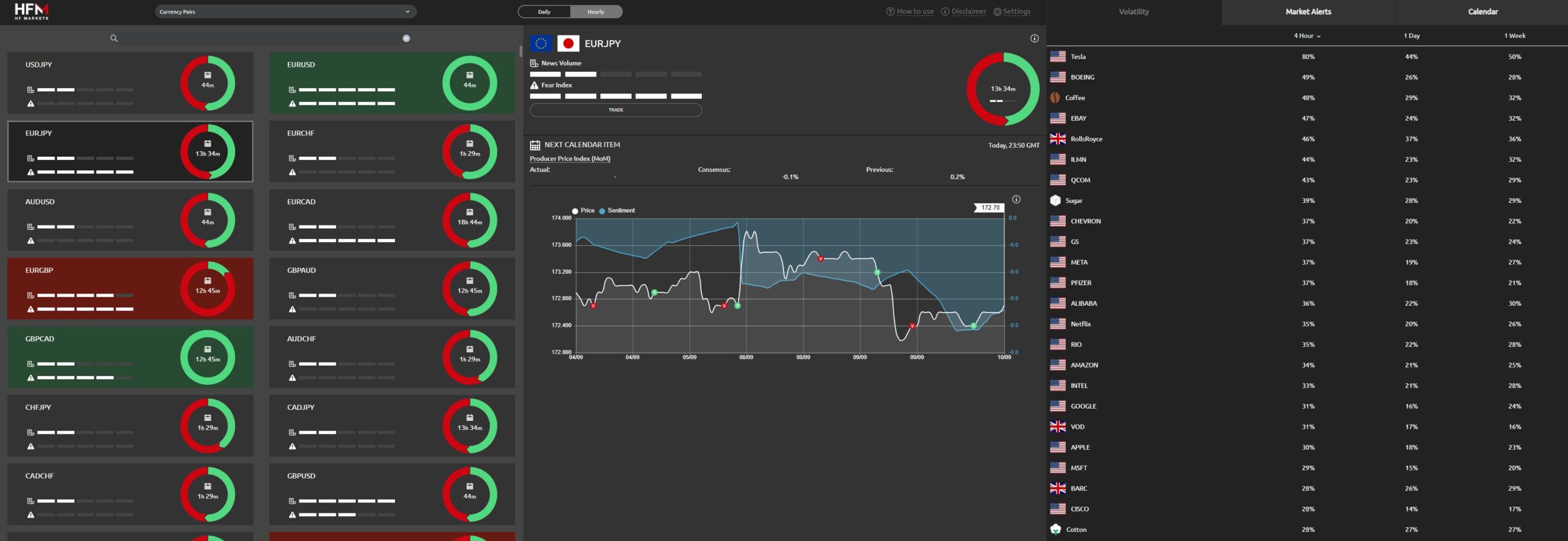Click the HFM logo
This screenshot has width=1568, height=541.
point(32,11)
